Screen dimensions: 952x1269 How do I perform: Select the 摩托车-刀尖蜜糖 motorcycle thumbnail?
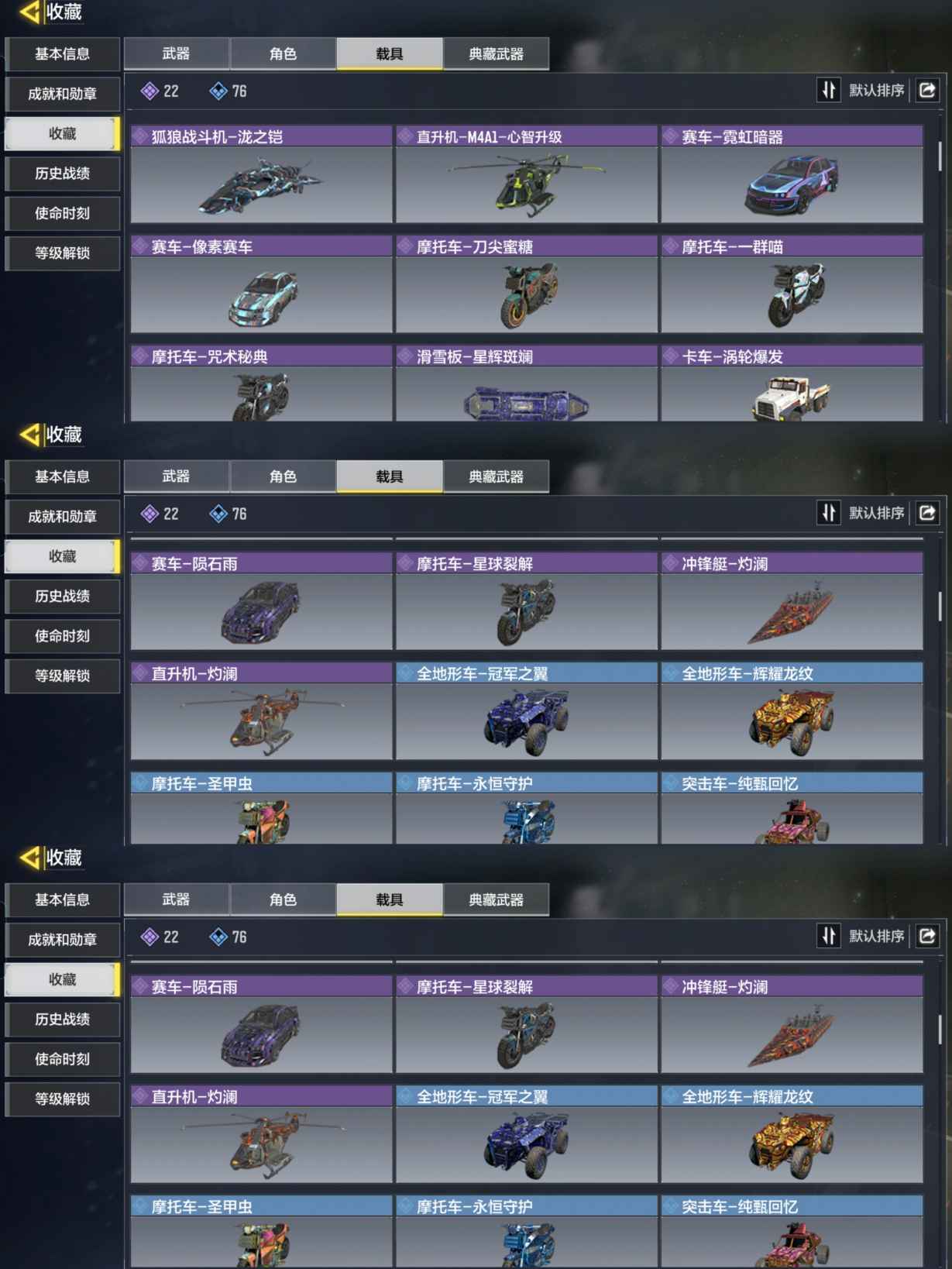pyautogui.click(x=527, y=294)
